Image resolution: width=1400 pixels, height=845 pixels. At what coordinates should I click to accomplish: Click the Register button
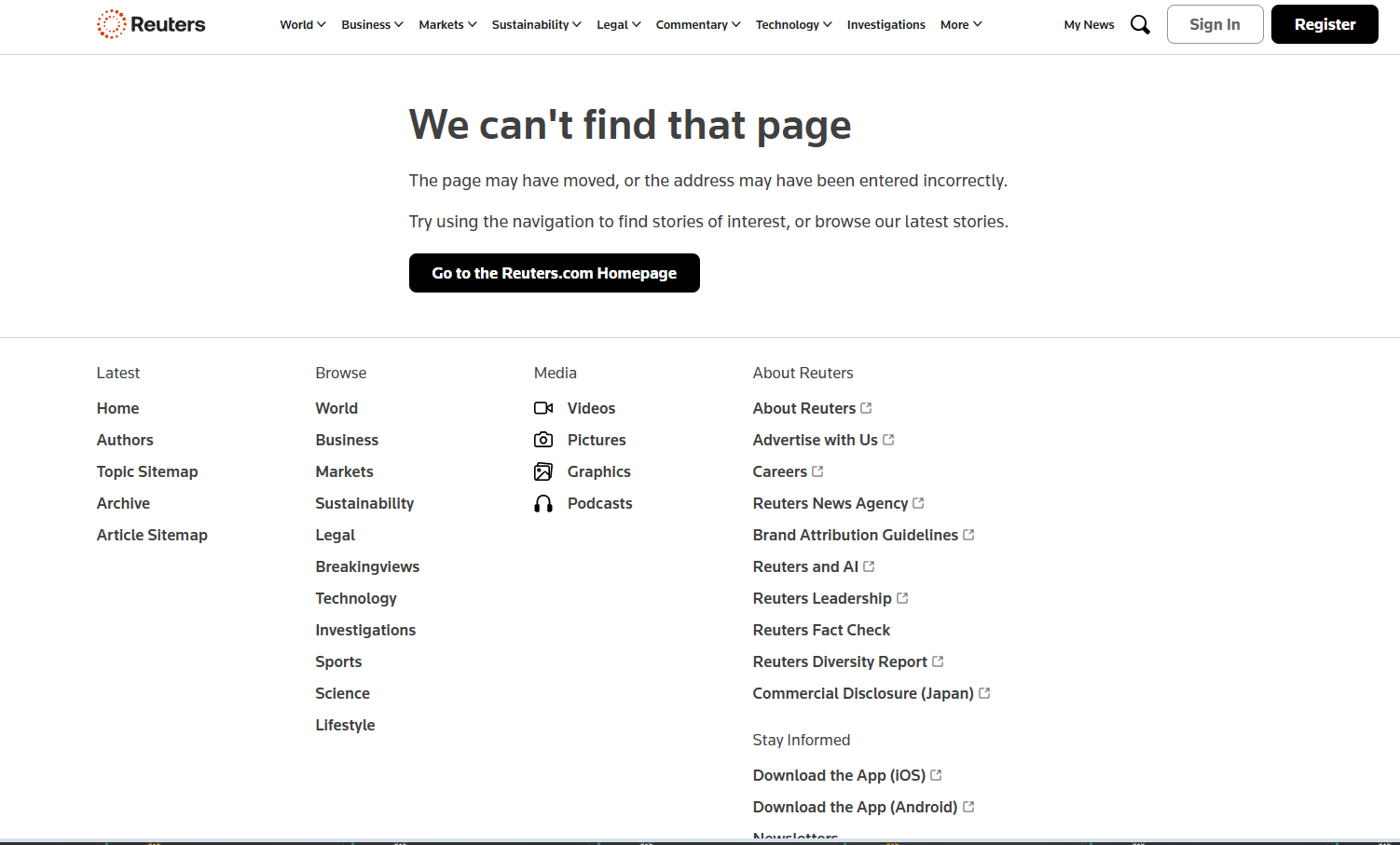1325,24
